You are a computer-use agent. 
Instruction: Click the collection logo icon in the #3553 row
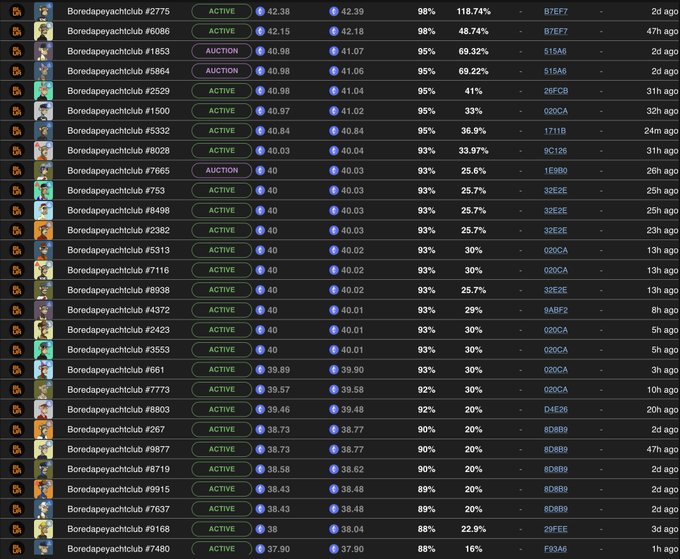[x=17, y=350]
